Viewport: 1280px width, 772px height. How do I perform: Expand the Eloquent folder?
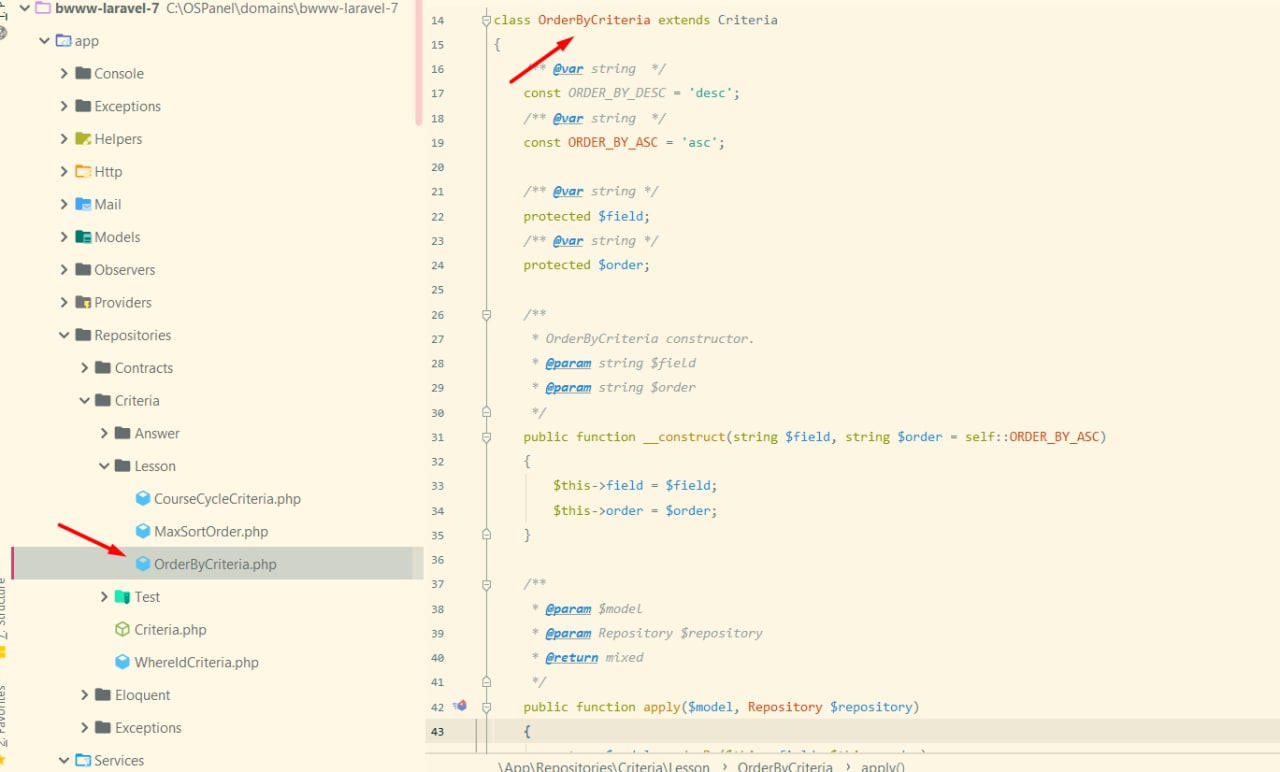pyautogui.click(x=85, y=695)
